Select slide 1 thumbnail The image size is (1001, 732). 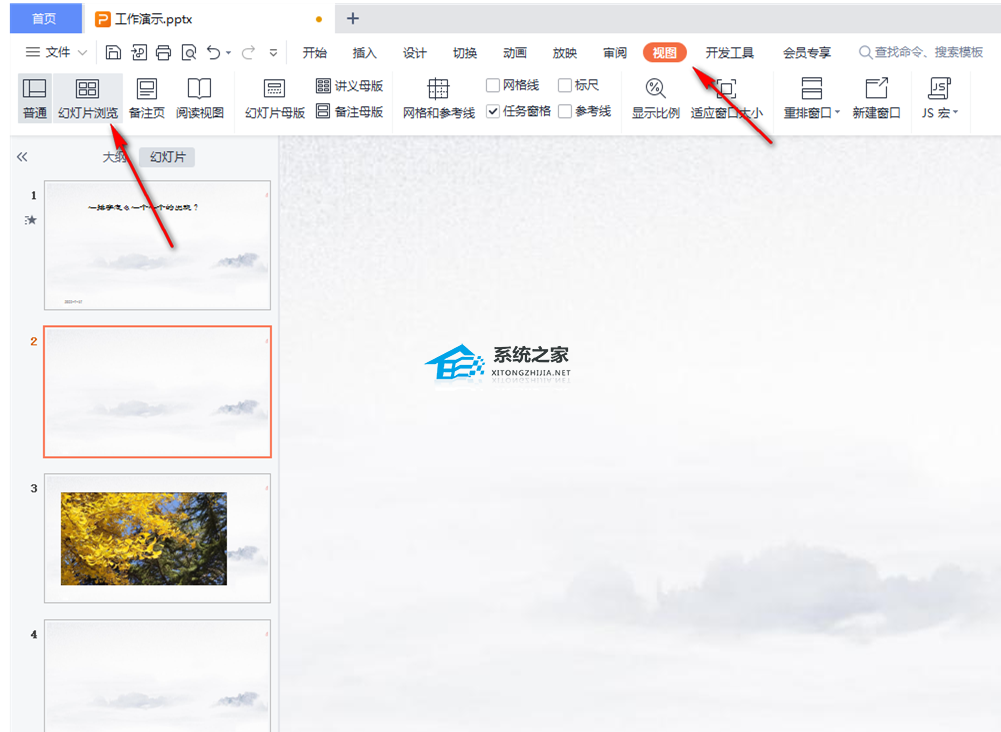point(158,246)
